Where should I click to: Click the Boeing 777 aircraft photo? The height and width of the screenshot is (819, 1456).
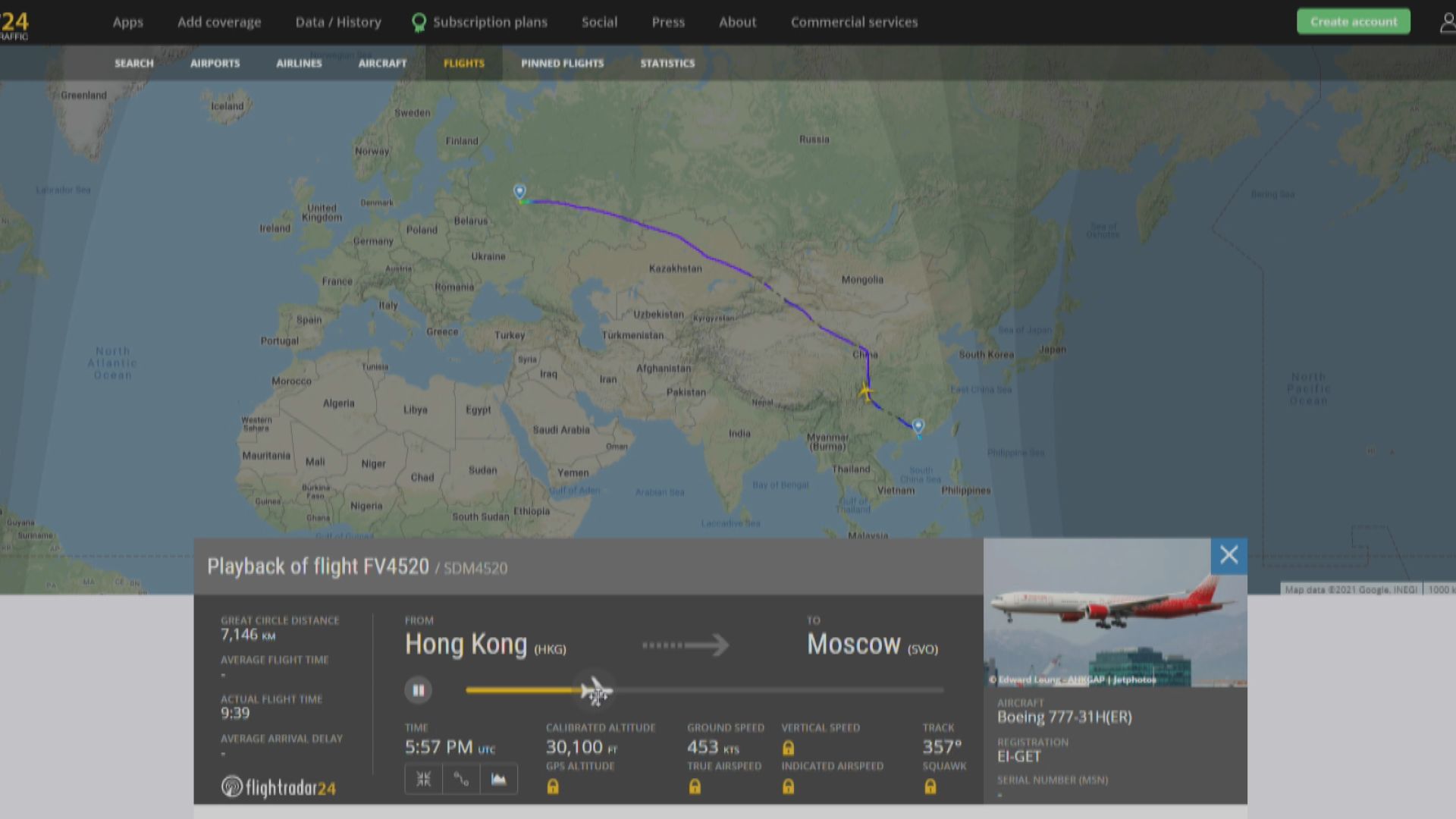[x=1115, y=613]
